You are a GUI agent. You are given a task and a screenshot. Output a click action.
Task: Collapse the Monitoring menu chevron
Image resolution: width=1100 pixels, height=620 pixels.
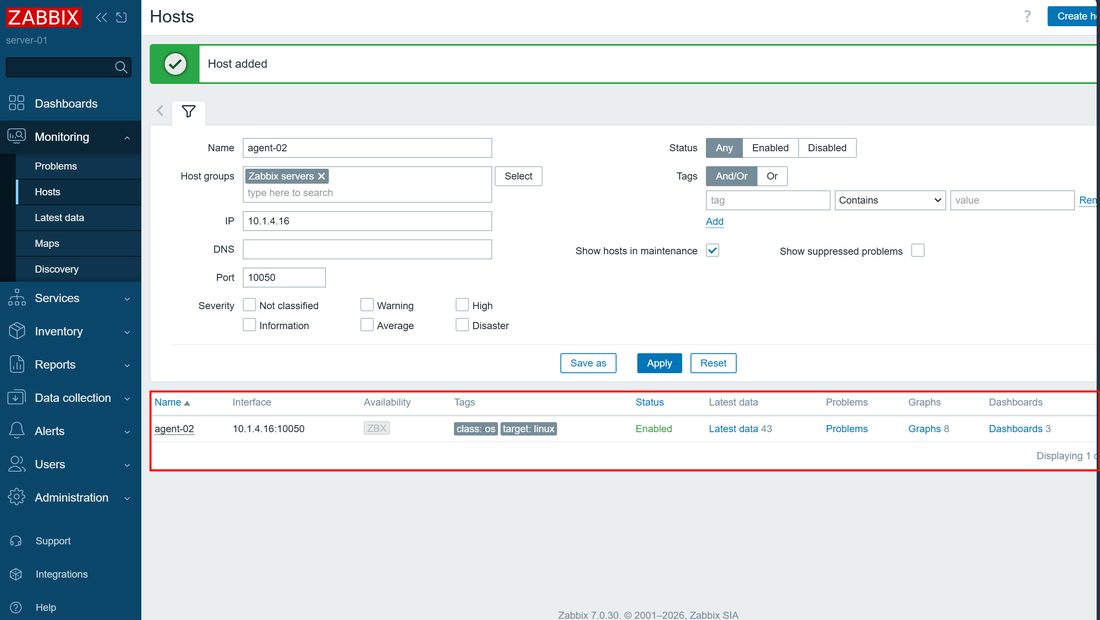point(127,137)
